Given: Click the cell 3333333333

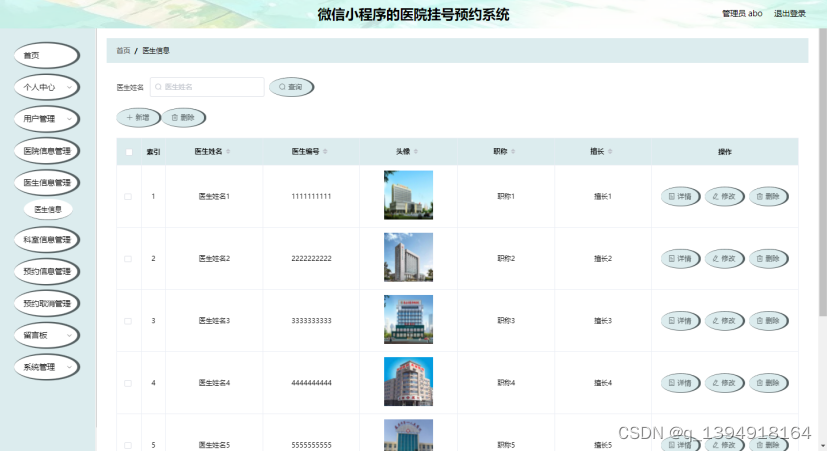Looking at the screenshot, I should coord(311,321).
